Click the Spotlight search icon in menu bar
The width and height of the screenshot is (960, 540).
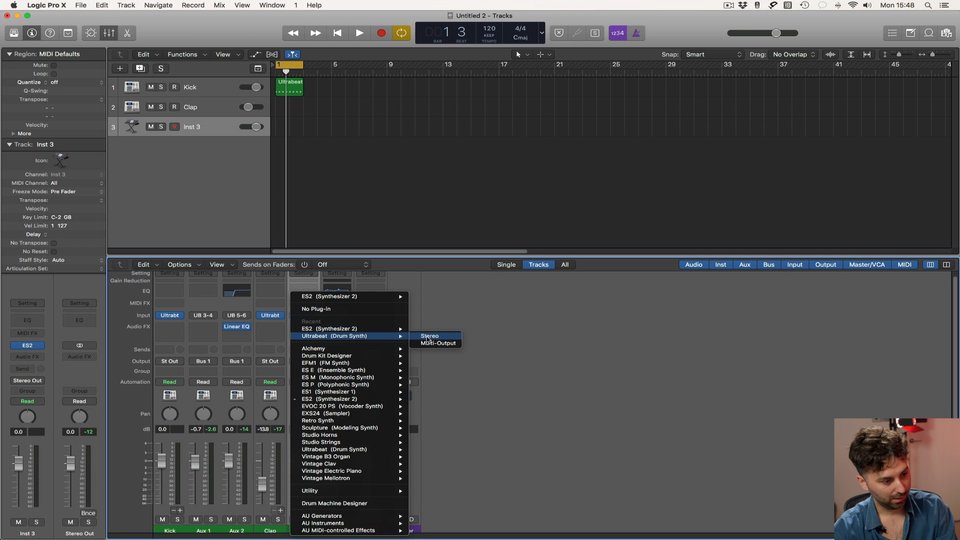(x=928, y=5)
